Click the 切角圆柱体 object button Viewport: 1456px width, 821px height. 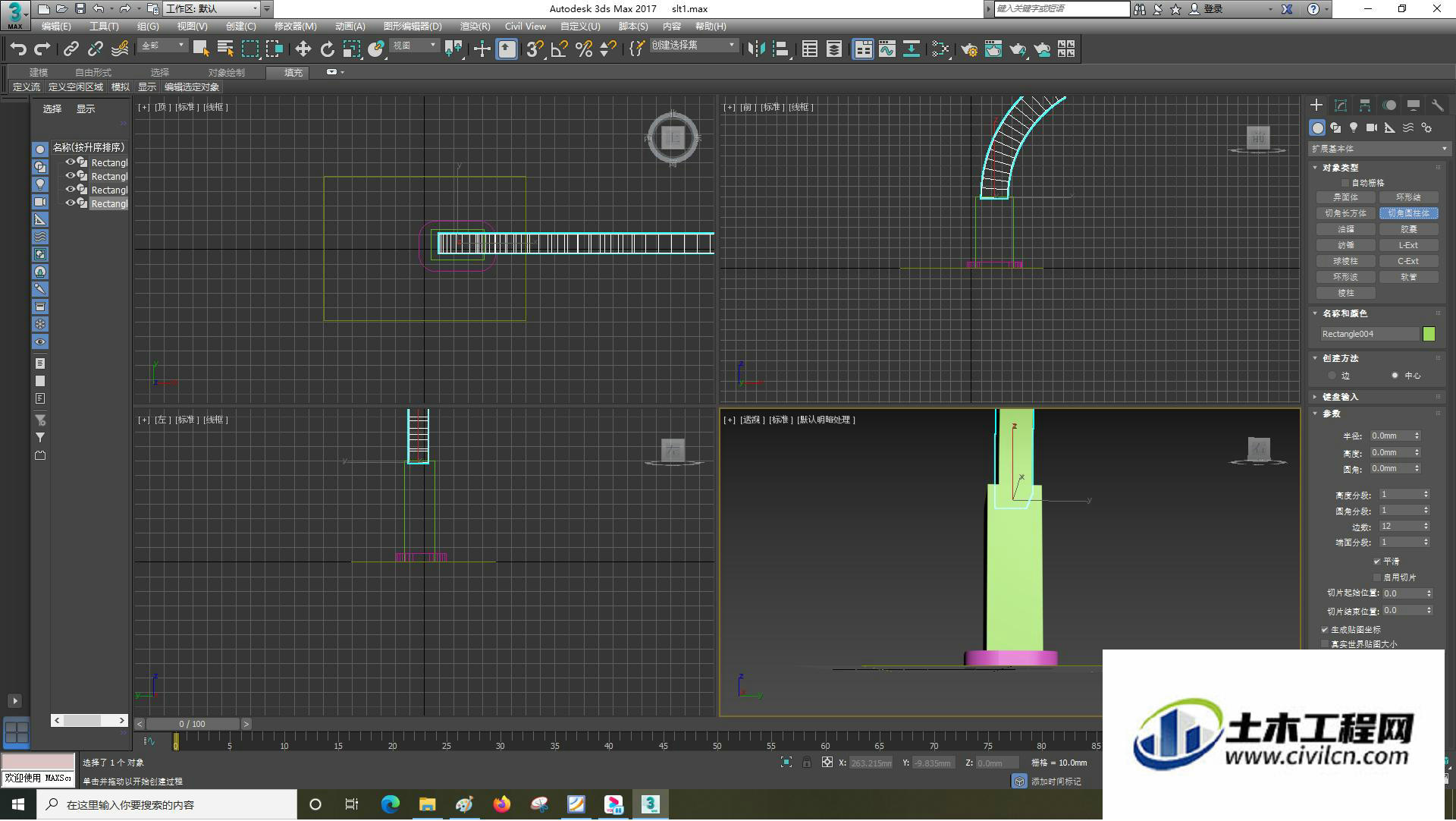[1408, 213]
